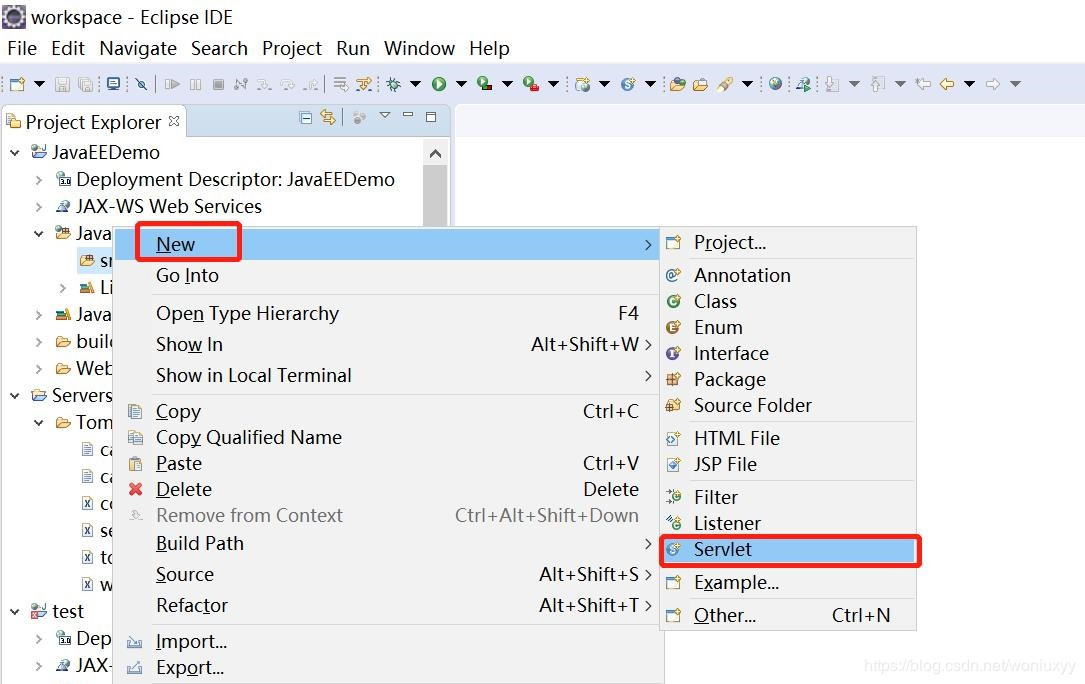
Task: Click Go Into in context menu
Action: tap(388, 276)
